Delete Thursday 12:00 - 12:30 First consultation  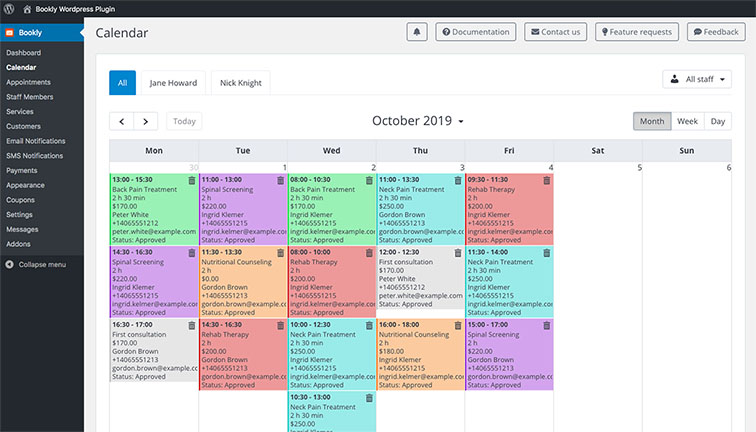[x=458, y=253]
